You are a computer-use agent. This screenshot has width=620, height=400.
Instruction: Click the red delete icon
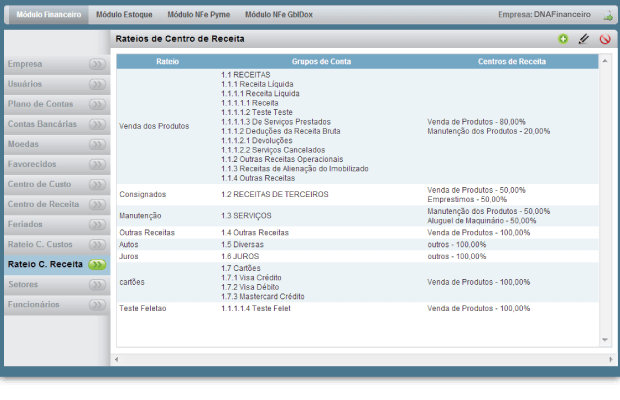pyautogui.click(x=605, y=39)
